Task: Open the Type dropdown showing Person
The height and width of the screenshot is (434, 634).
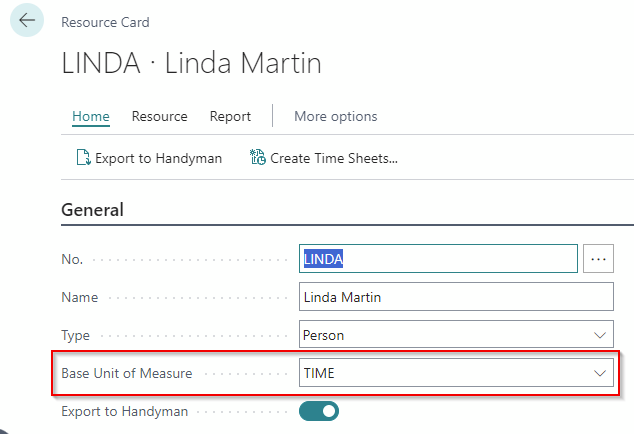Action: 456,334
